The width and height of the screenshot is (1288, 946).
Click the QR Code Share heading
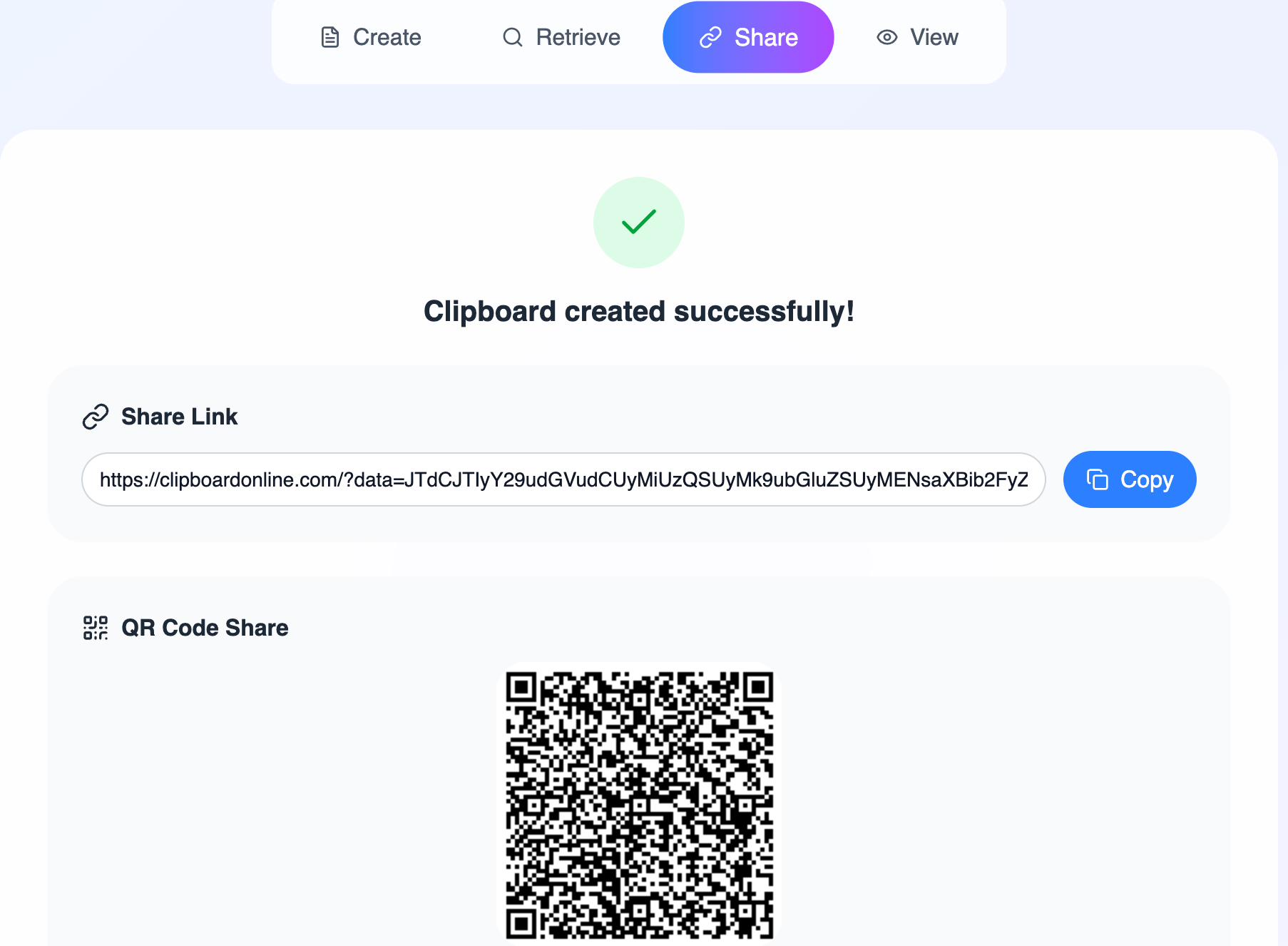pyautogui.click(x=205, y=628)
